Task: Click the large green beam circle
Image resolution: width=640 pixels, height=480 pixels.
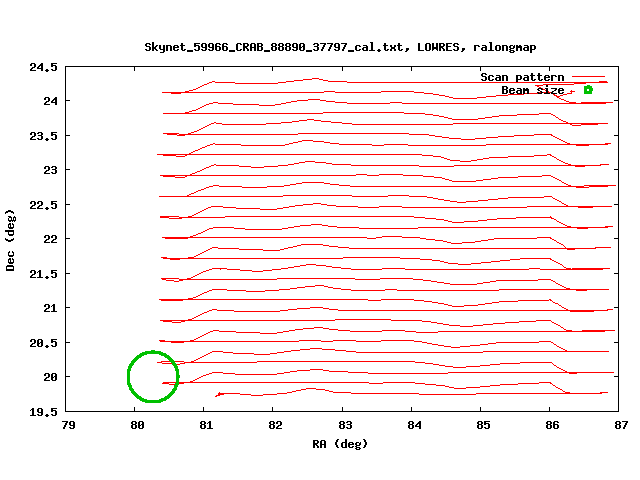Action: point(153,376)
